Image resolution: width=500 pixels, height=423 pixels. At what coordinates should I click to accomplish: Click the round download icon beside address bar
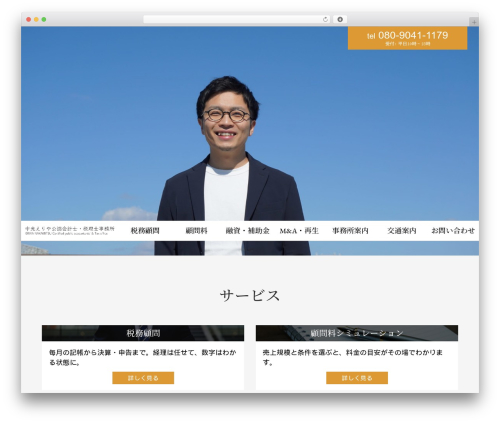(340, 20)
